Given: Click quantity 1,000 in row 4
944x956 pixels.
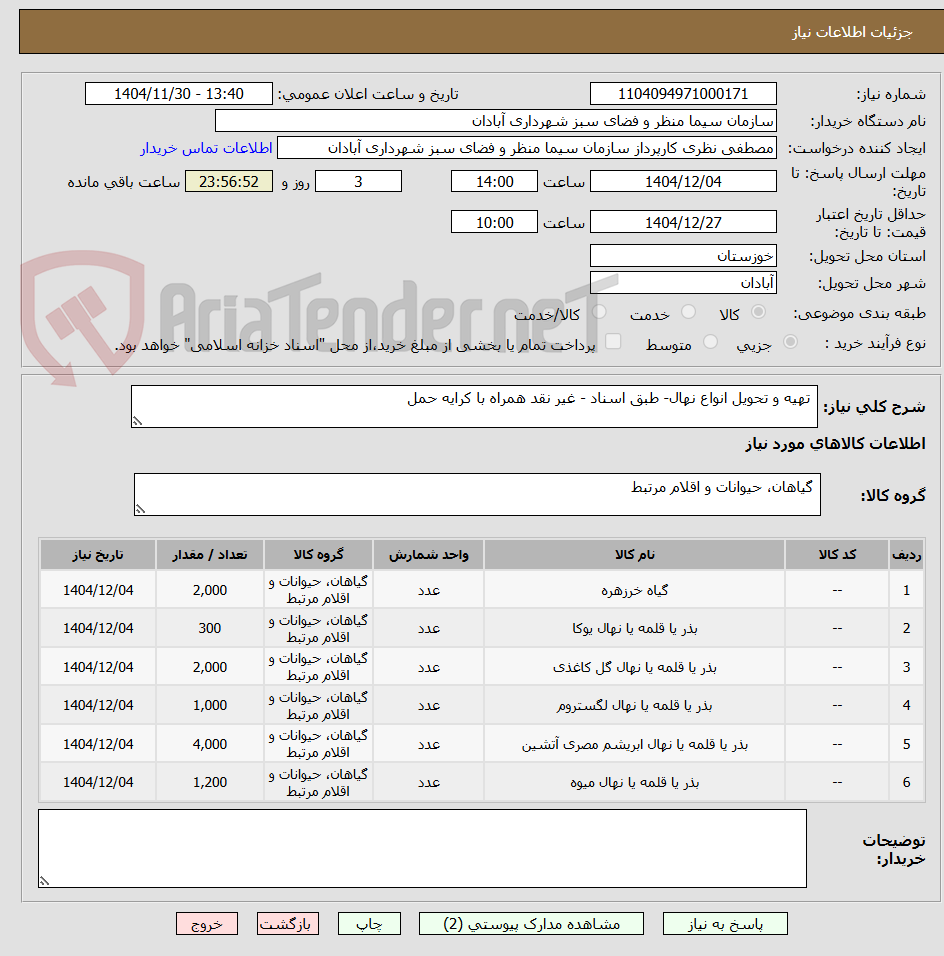Looking at the screenshot, I should tap(210, 705).
